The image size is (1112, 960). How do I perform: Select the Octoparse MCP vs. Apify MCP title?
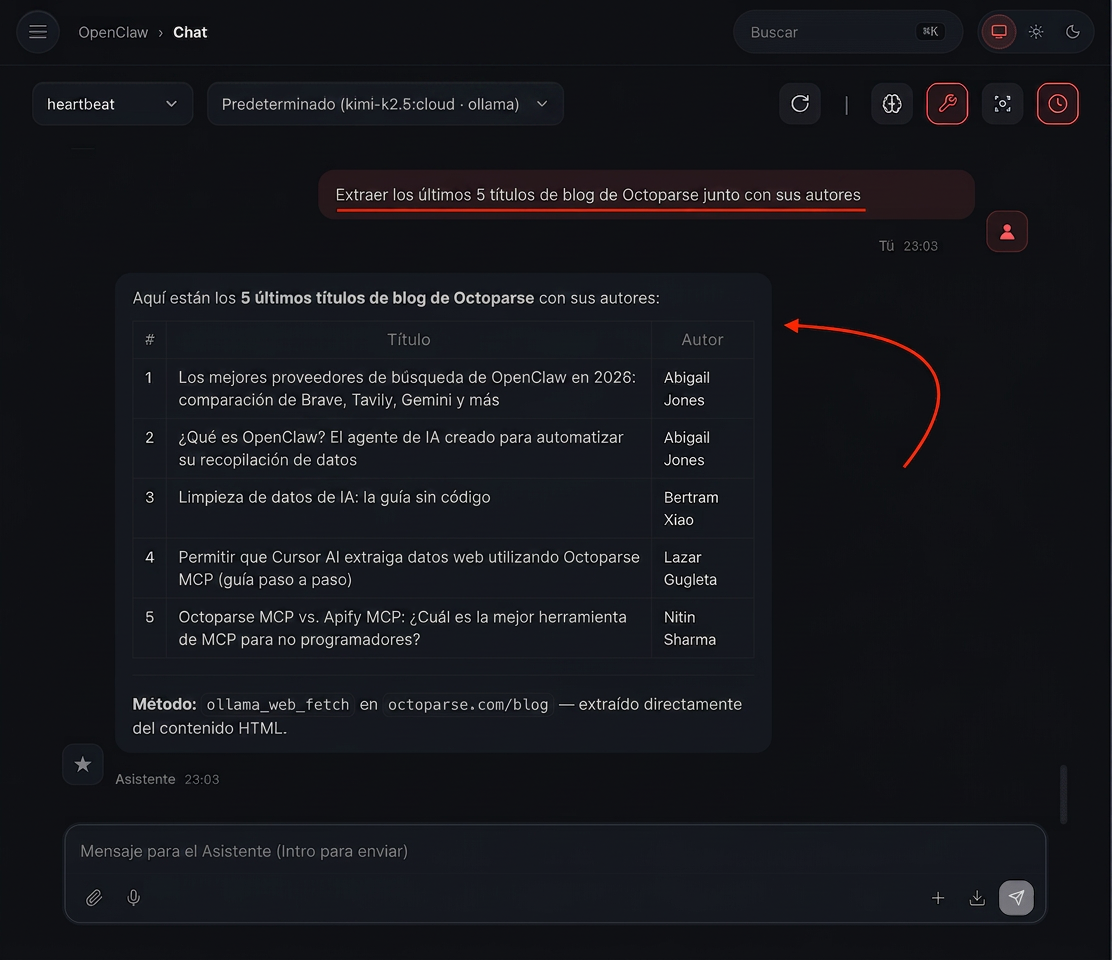(x=402, y=628)
